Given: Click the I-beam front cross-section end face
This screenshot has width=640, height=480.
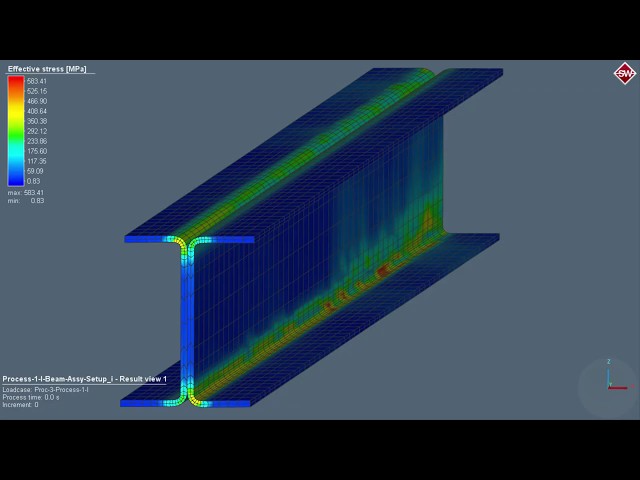Looking at the screenshot, I should pyautogui.click(x=187, y=321).
